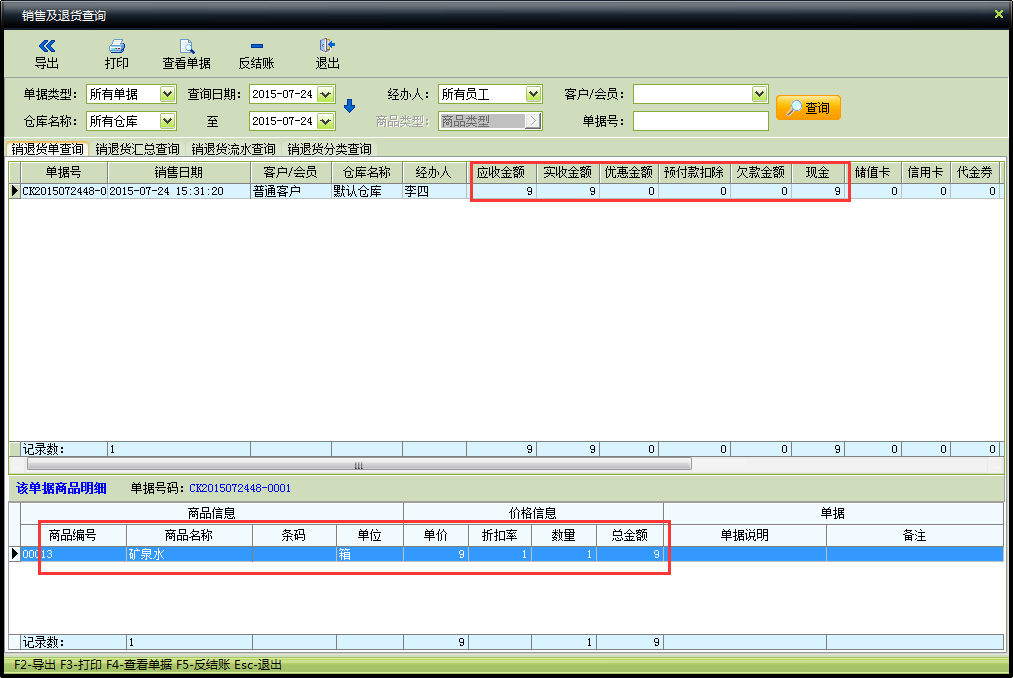Viewport: 1013px width, 678px height.
Task: Click the 退出 exit icon
Action: click(327, 46)
